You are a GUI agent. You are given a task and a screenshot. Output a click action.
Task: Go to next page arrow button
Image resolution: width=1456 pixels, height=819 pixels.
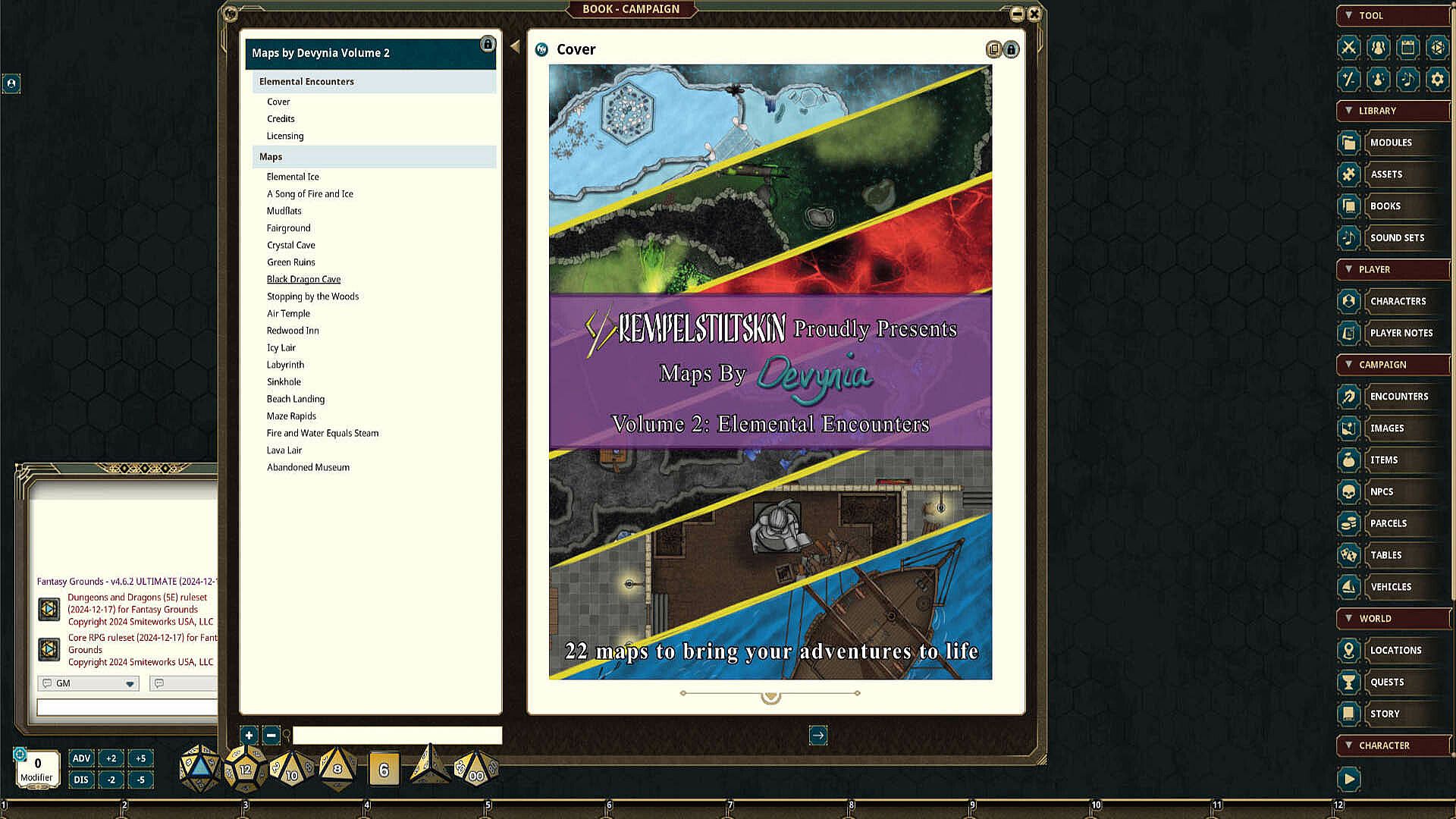tap(818, 735)
